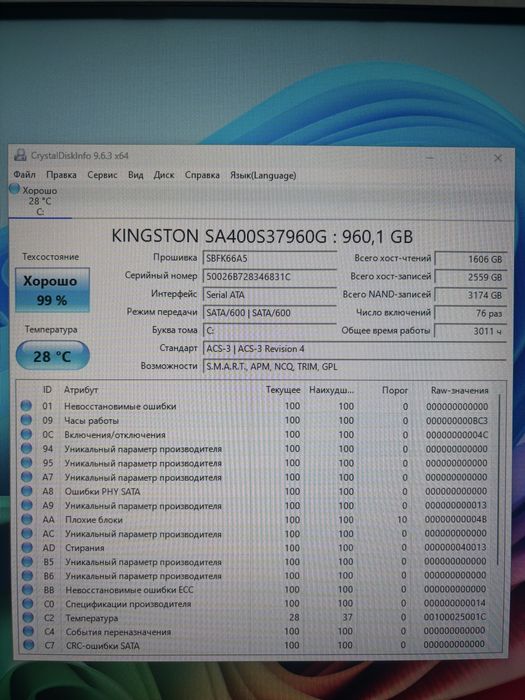The width and height of the screenshot is (525, 700).
Task: Click the status icon for attribute A7
Action: 27,477
